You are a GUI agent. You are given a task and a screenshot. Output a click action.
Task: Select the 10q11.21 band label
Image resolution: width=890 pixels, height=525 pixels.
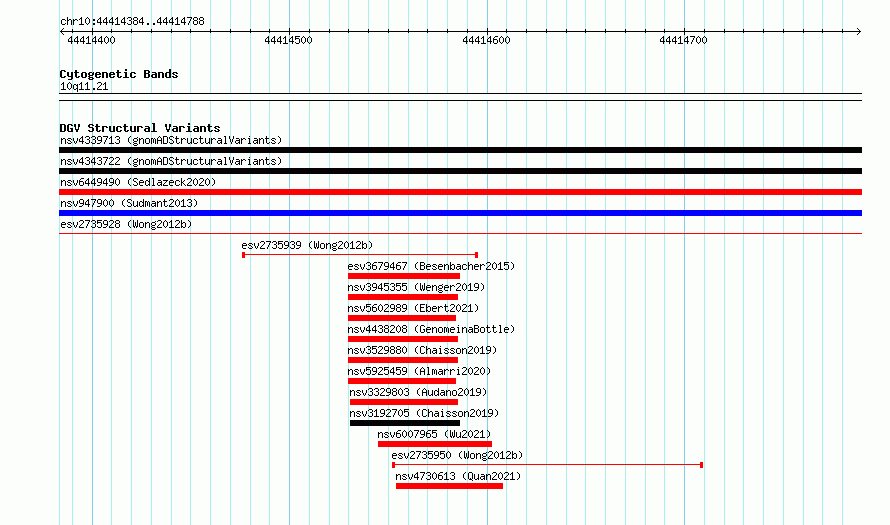(x=84, y=87)
